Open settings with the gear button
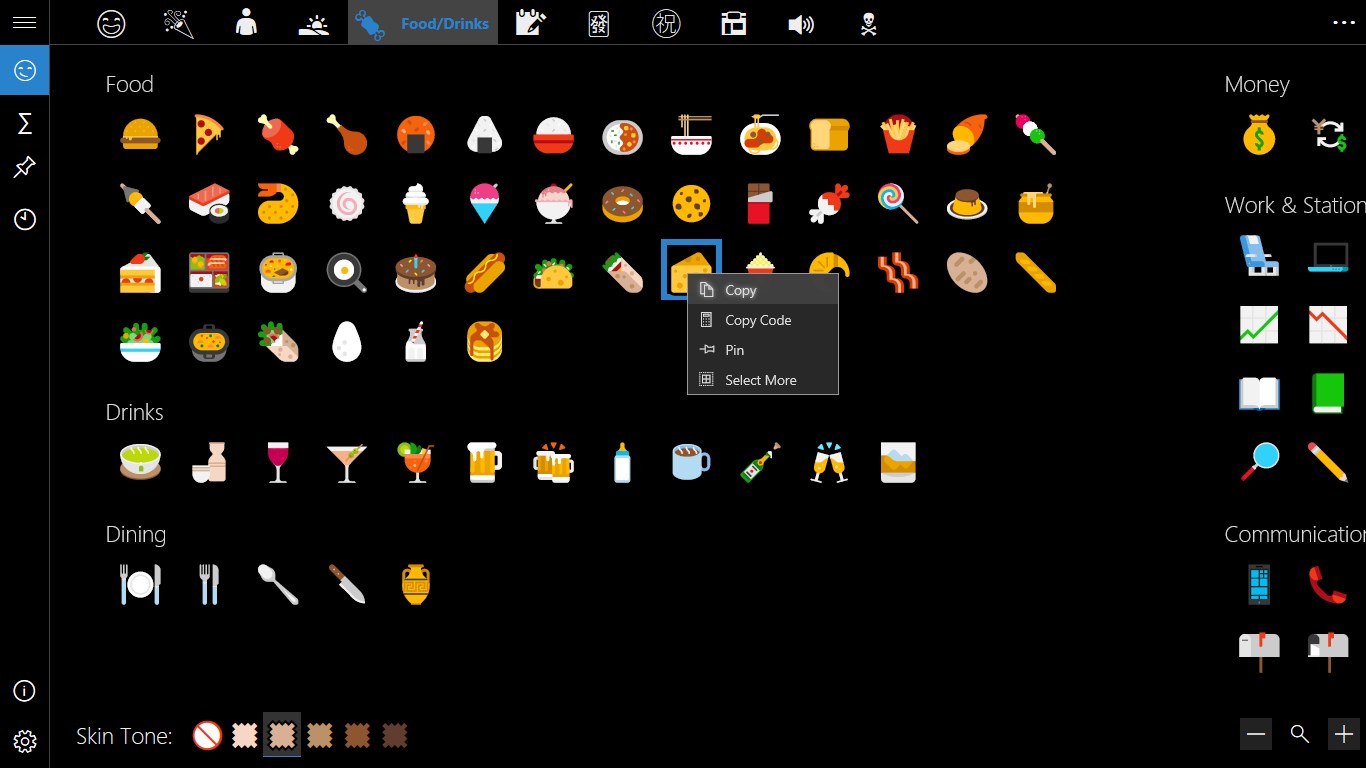 pyautogui.click(x=23, y=741)
